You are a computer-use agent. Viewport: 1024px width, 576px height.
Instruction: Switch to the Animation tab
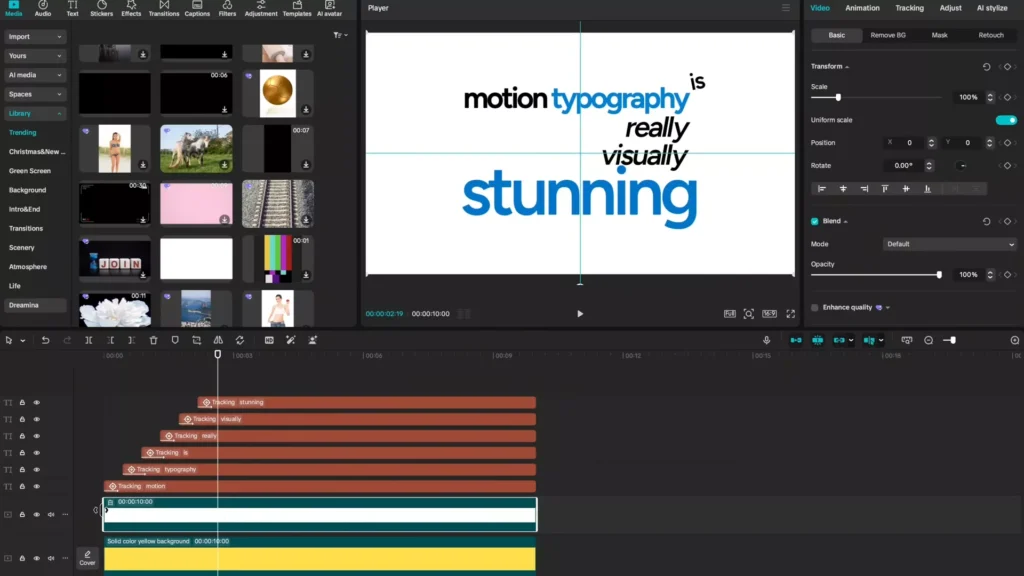pyautogui.click(x=862, y=8)
